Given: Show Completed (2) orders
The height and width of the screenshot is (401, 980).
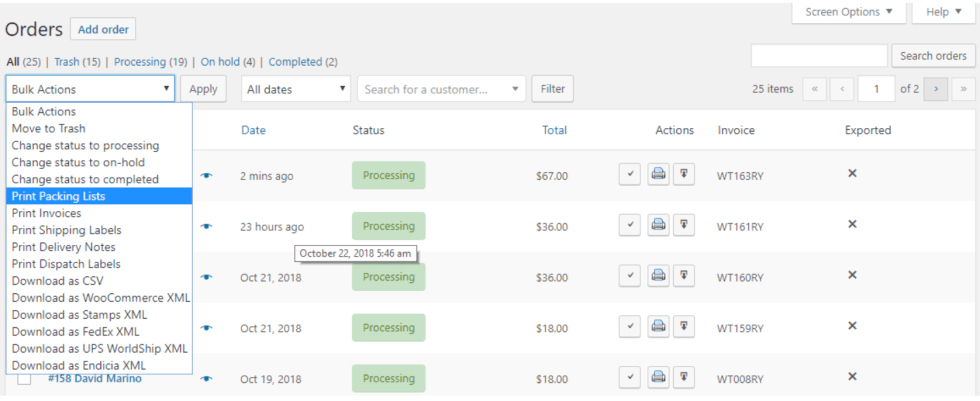Looking at the screenshot, I should 303,62.
